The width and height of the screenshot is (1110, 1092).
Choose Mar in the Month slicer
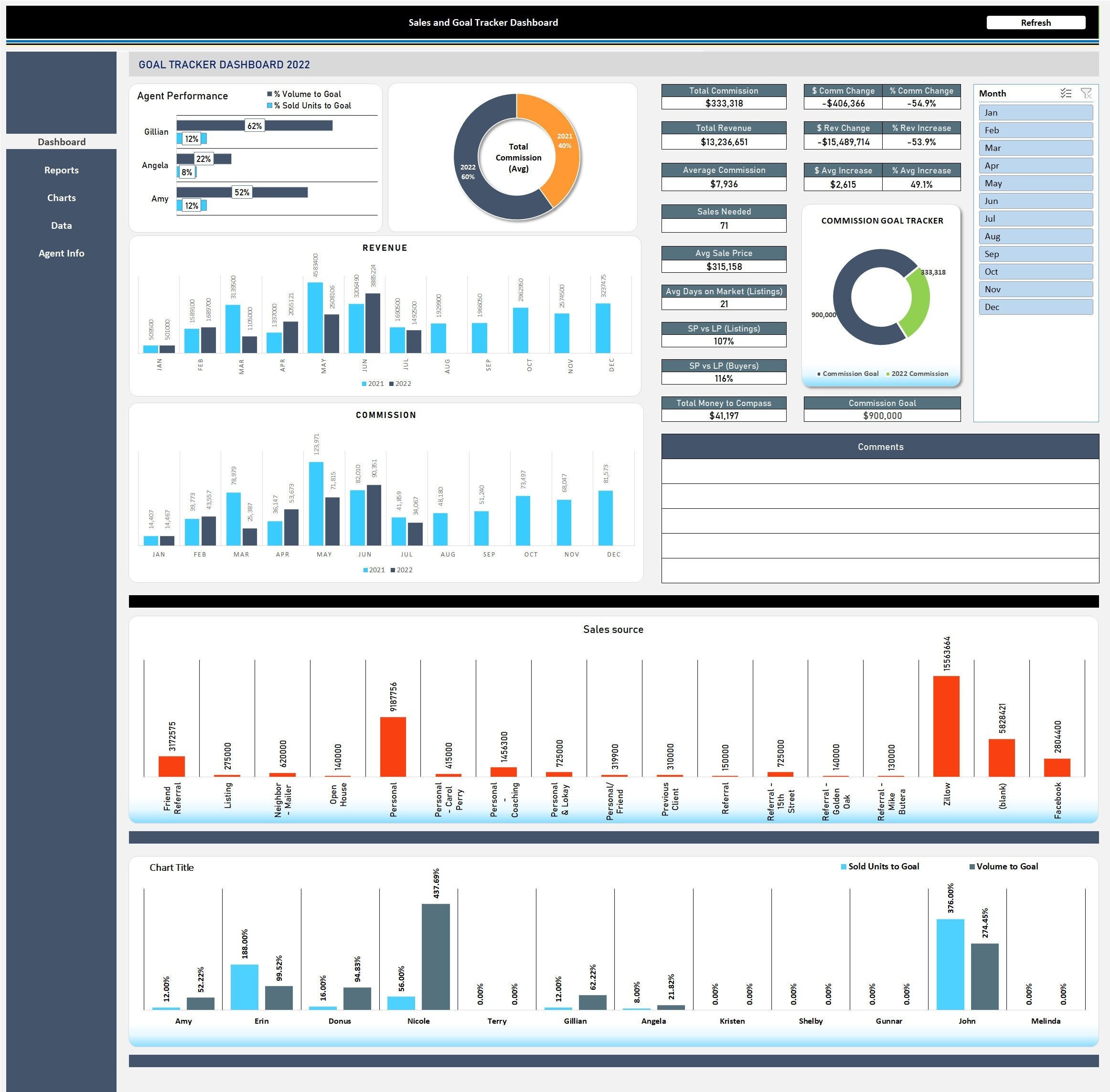1035,148
